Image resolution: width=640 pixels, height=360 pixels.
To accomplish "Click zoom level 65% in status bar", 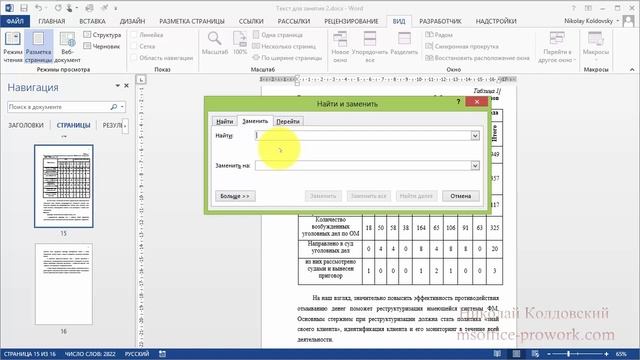I will tap(622, 354).
